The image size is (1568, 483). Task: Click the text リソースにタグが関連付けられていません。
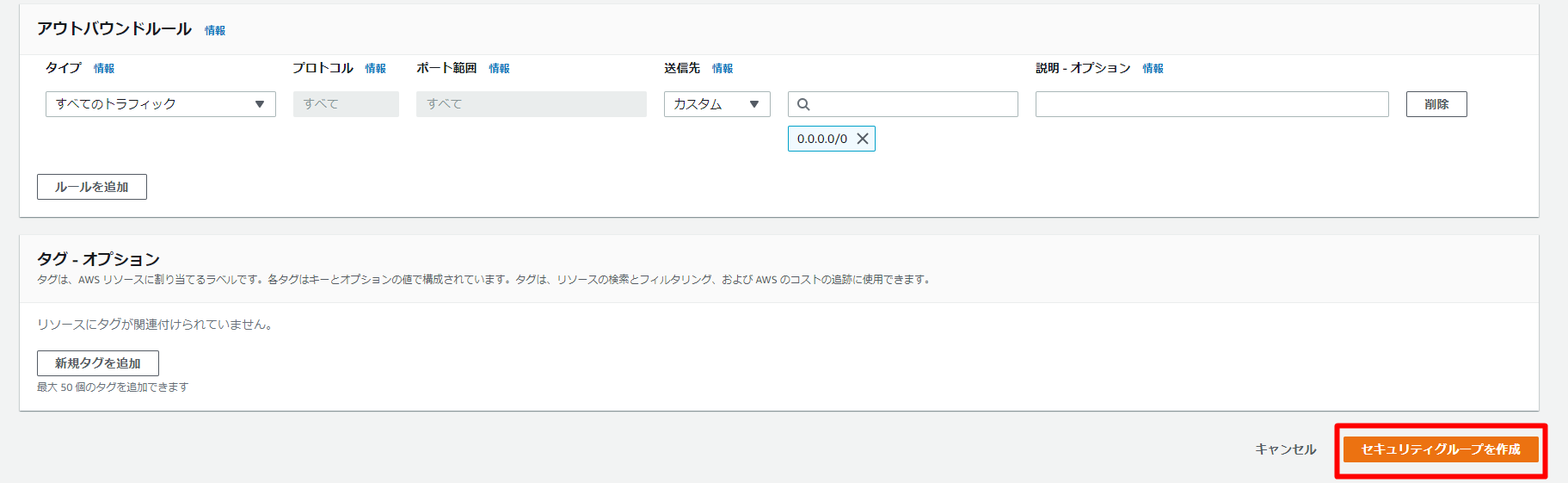[x=156, y=325]
